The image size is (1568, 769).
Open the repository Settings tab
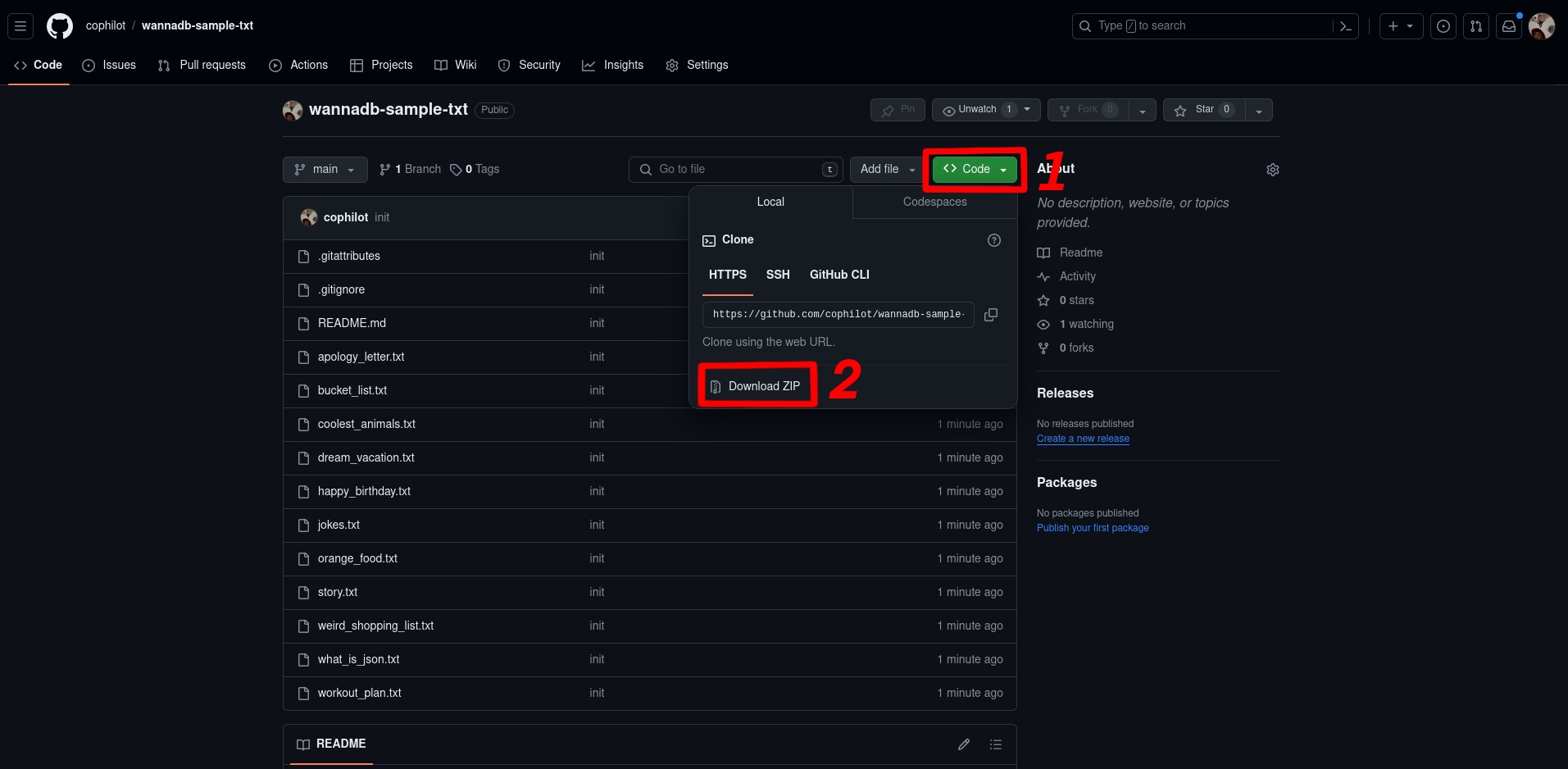(x=697, y=66)
